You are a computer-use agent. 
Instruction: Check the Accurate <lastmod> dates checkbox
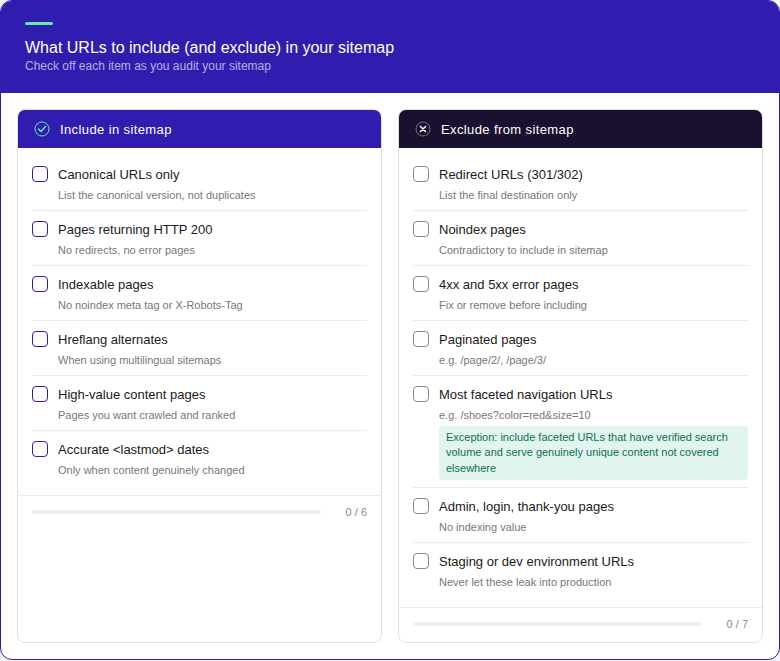pyautogui.click(x=40, y=449)
